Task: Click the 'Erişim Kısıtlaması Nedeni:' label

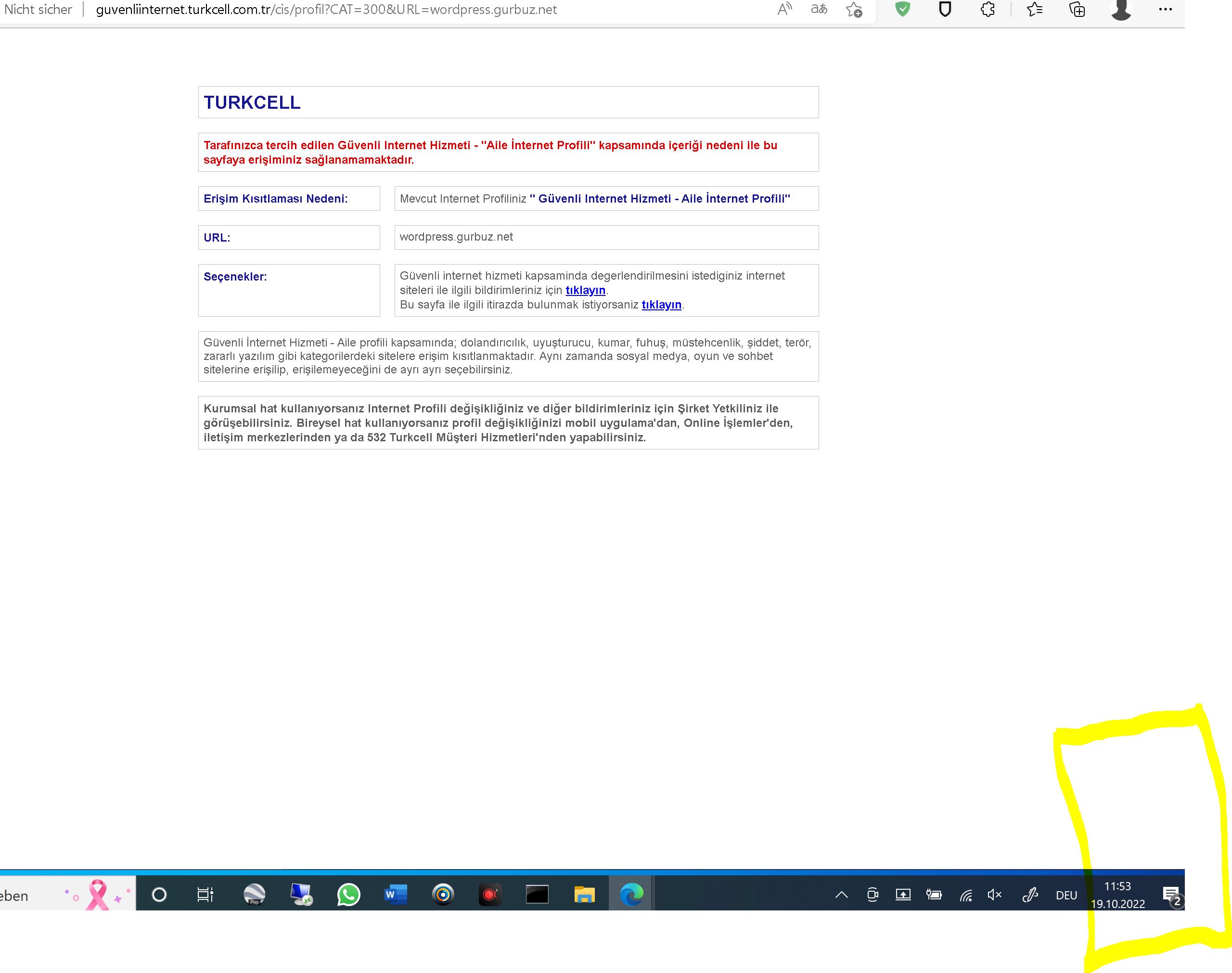Action: [x=276, y=199]
